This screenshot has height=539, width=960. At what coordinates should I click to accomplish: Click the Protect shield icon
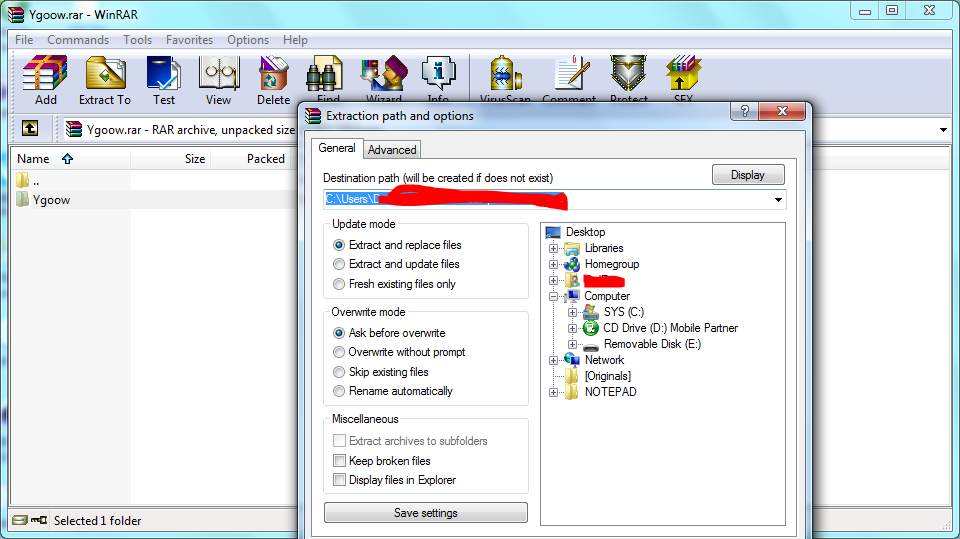click(x=628, y=73)
